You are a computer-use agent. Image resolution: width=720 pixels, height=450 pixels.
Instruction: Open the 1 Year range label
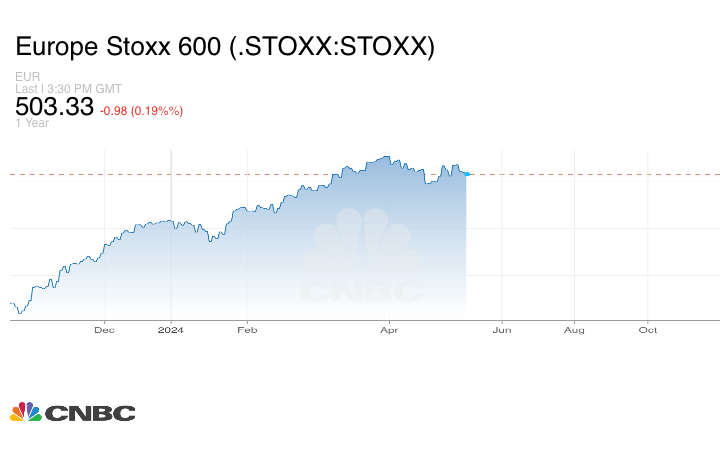31,123
